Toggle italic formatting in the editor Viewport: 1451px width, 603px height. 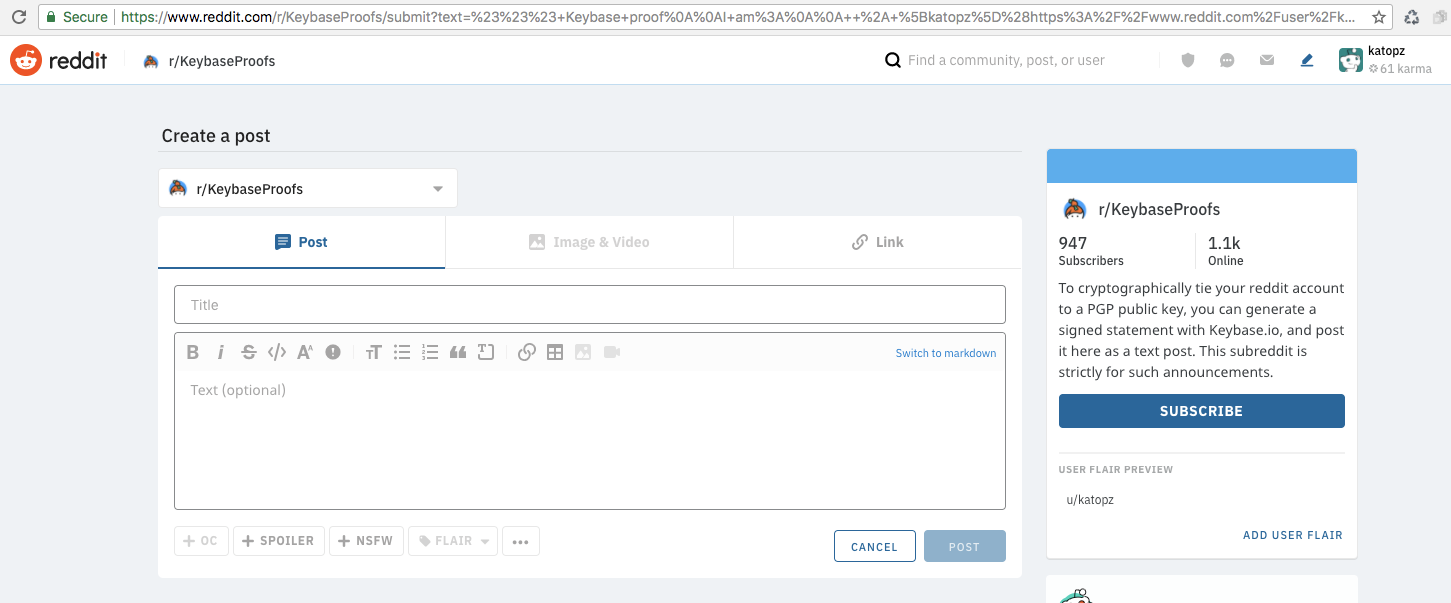pos(221,352)
